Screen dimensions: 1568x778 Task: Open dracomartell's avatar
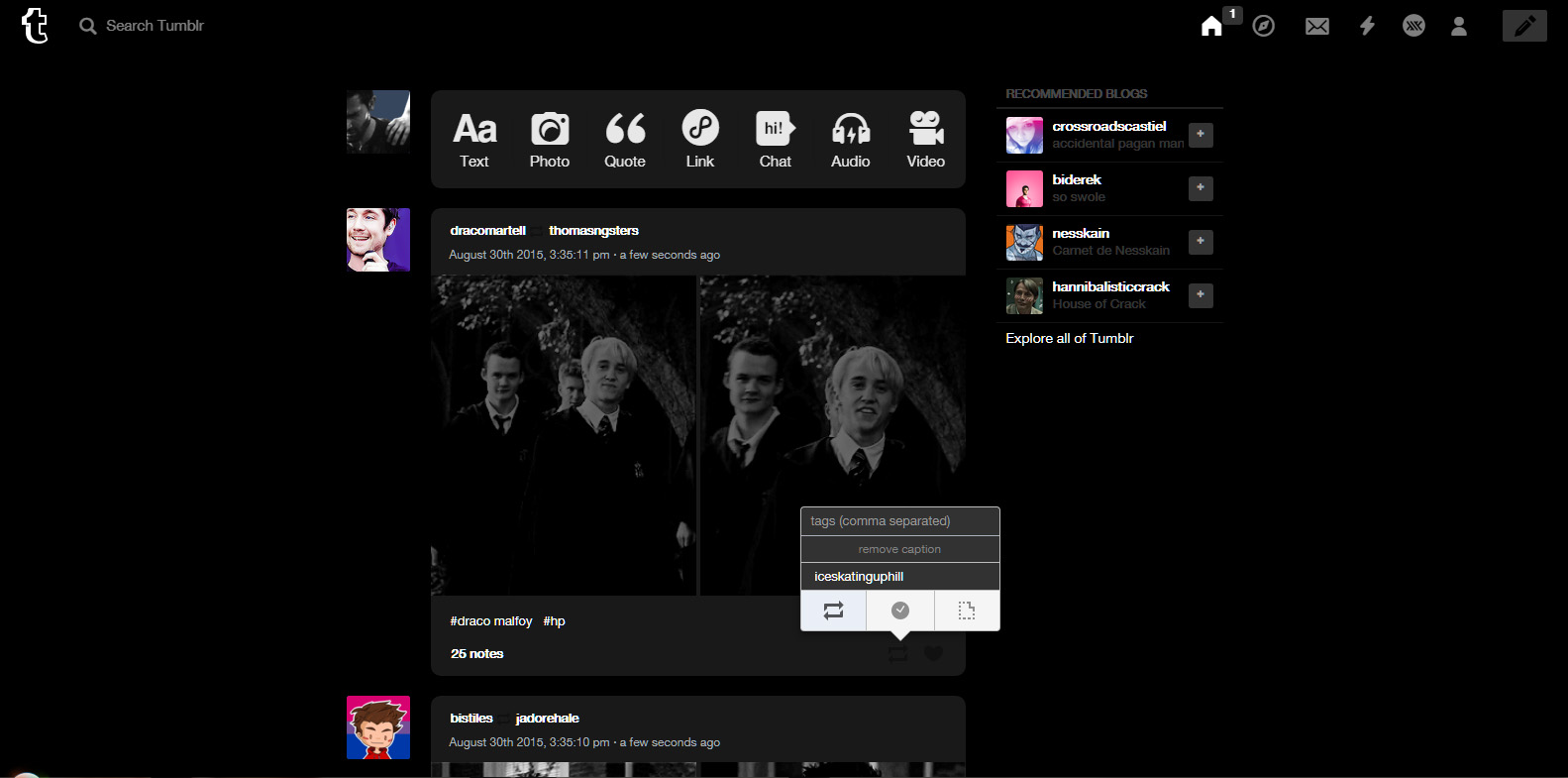click(x=378, y=240)
